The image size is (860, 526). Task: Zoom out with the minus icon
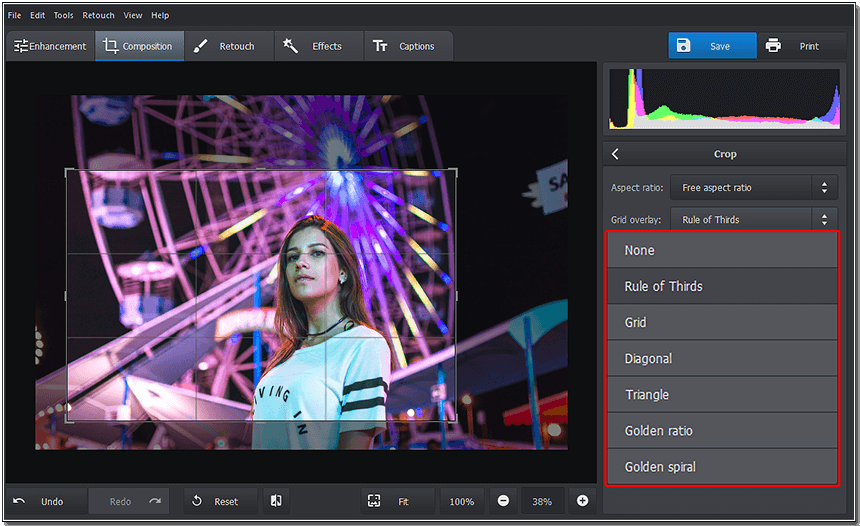pos(503,501)
